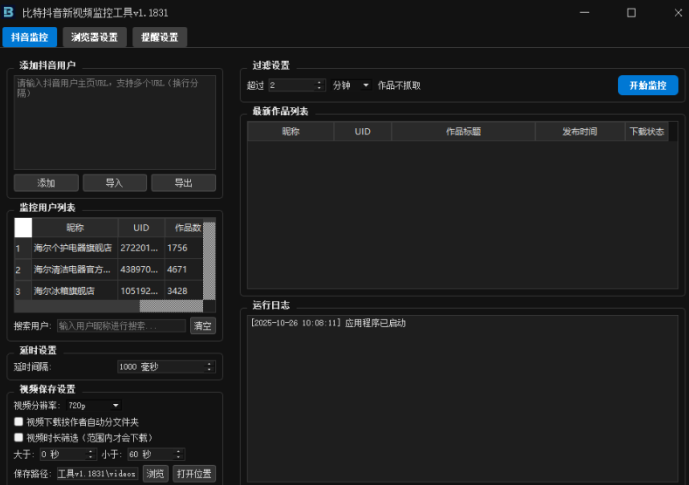Image resolution: width=689 pixels, height=485 pixels.
Task: Open the 分钟 time unit dropdown
Action: [351, 85]
